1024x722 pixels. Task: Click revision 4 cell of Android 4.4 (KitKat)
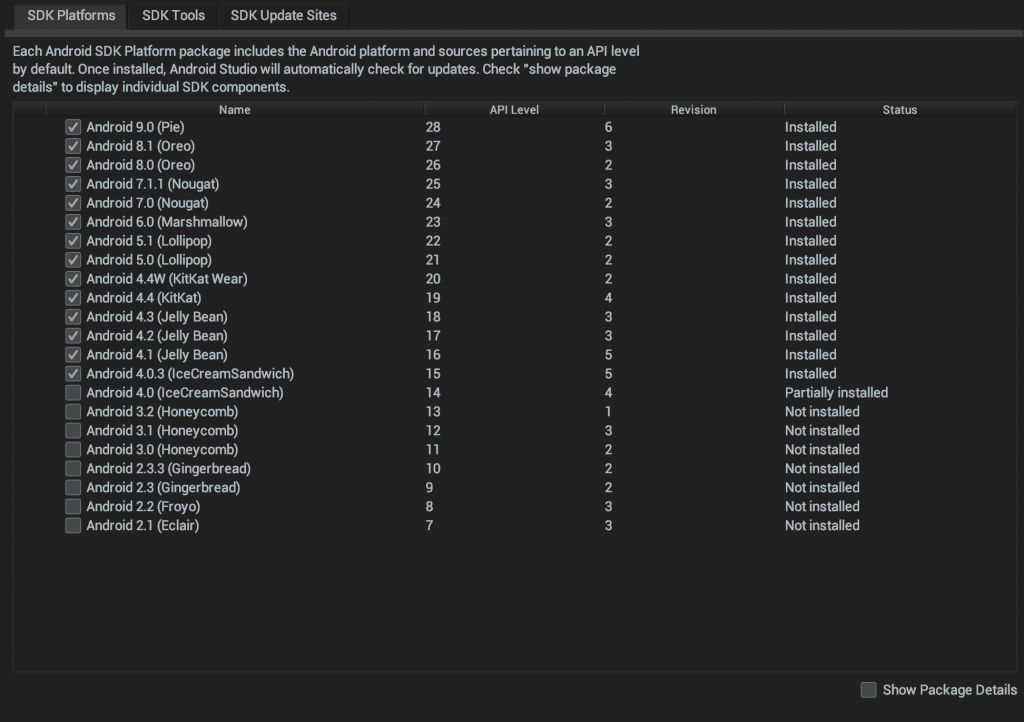pyautogui.click(x=608, y=298)
